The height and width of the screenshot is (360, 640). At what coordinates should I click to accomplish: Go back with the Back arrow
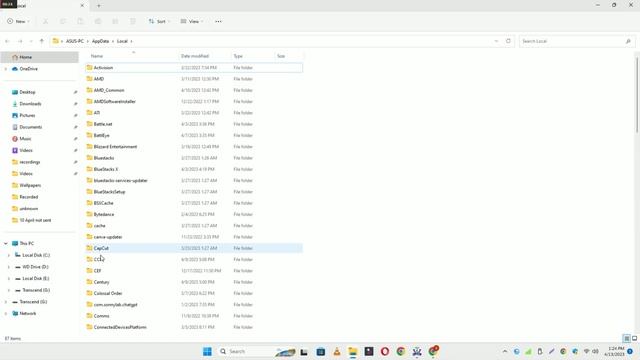pos(7,41)
